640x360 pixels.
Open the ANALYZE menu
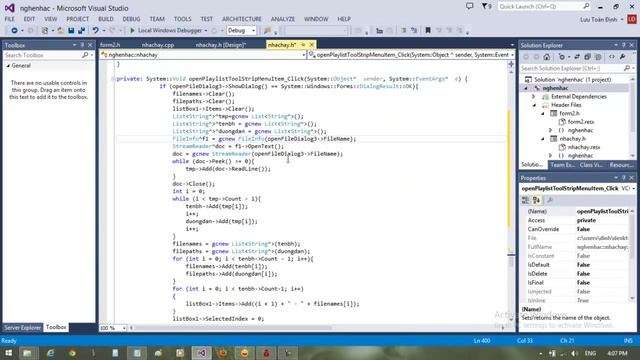[x=282, y=19]
